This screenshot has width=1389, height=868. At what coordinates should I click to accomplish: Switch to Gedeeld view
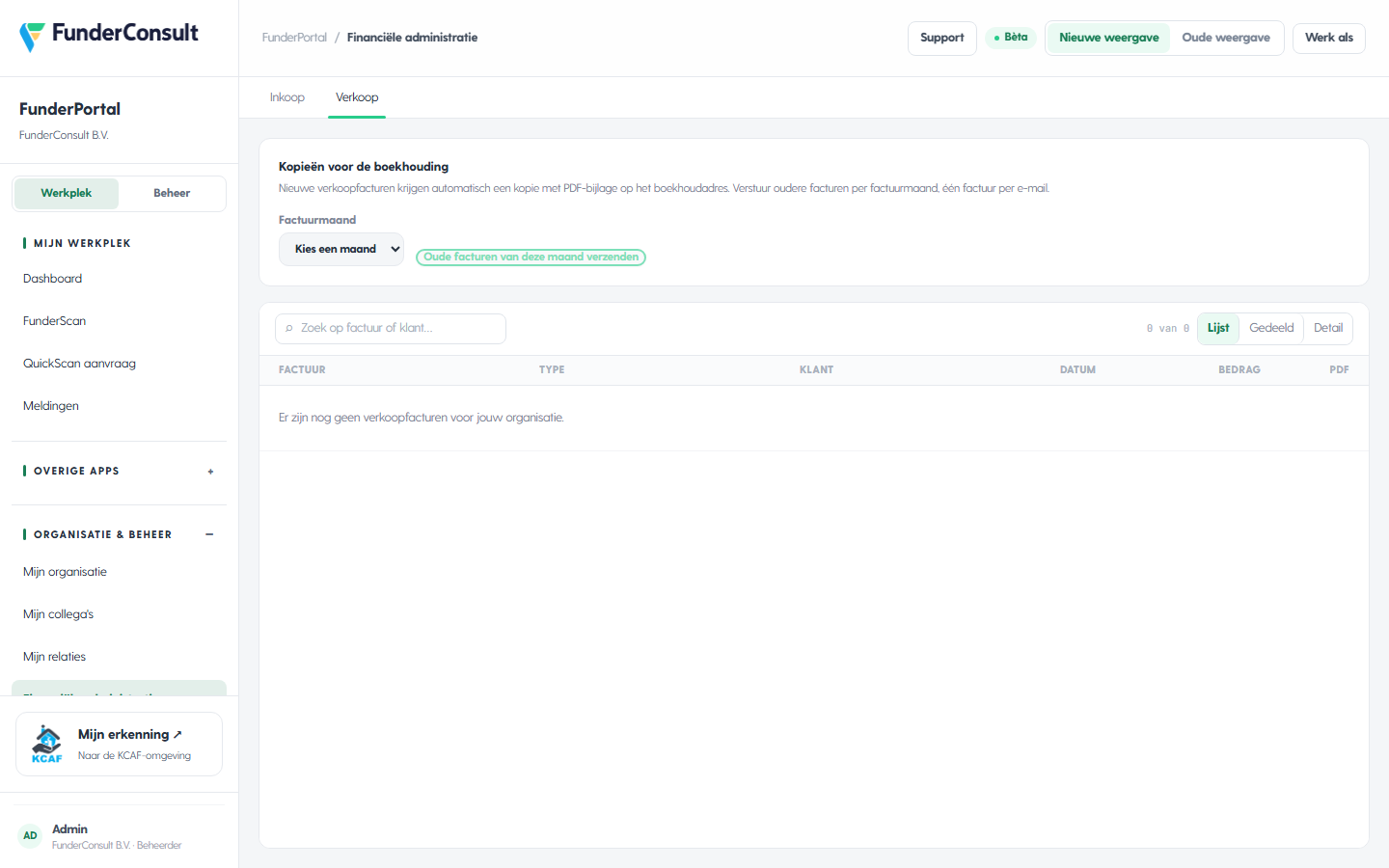1271,328
